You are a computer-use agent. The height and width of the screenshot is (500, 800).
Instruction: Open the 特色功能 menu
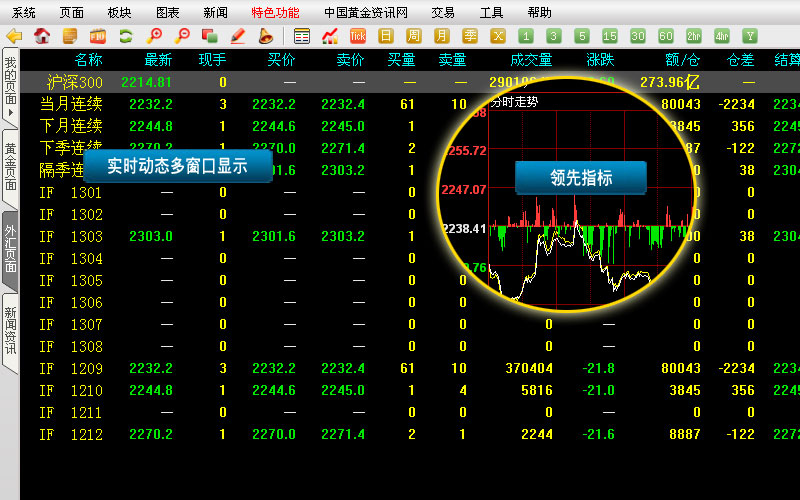(275, 13)
